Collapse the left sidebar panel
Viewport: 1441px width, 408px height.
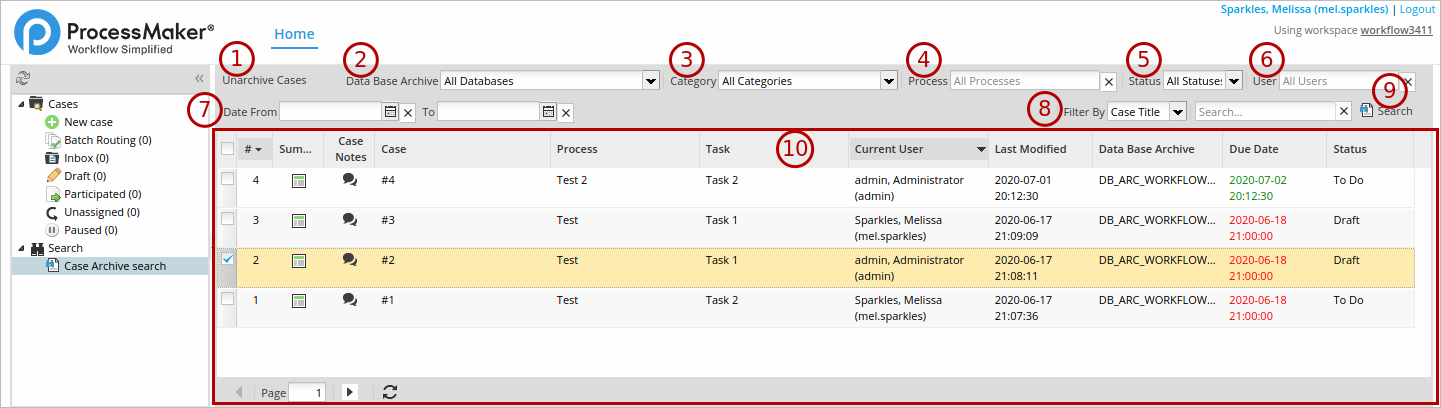coord(199,79)
